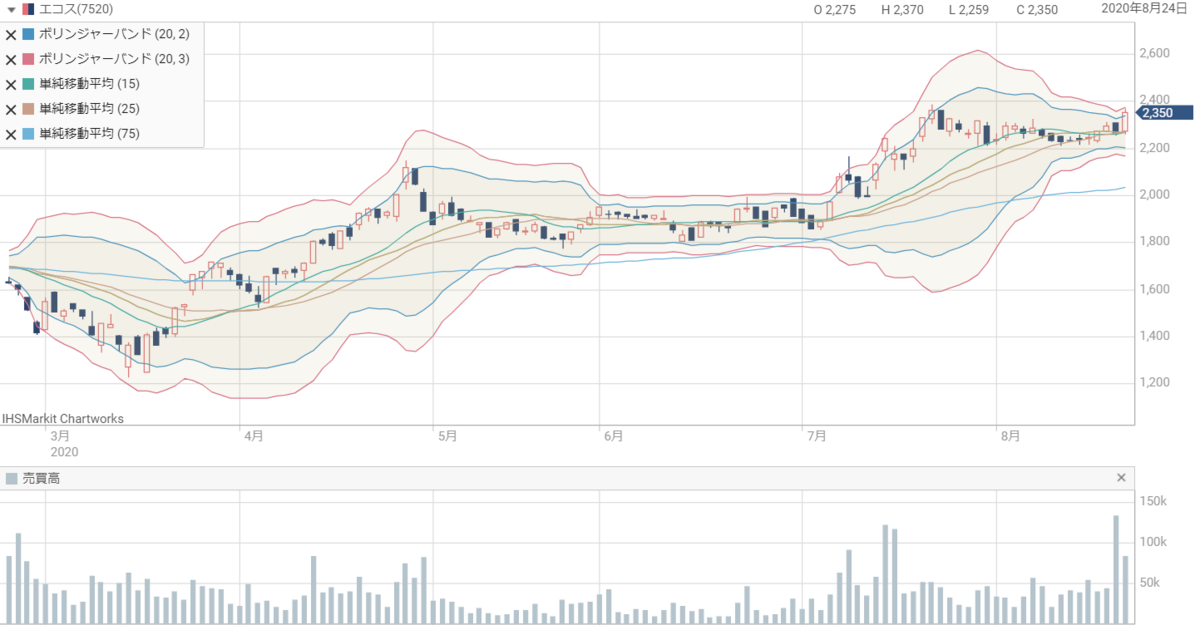The height and width of the screenshot is (625, 1200).
Task: Select the 単純移動平均 (25) legend label
Action: [x=89, y=109]
